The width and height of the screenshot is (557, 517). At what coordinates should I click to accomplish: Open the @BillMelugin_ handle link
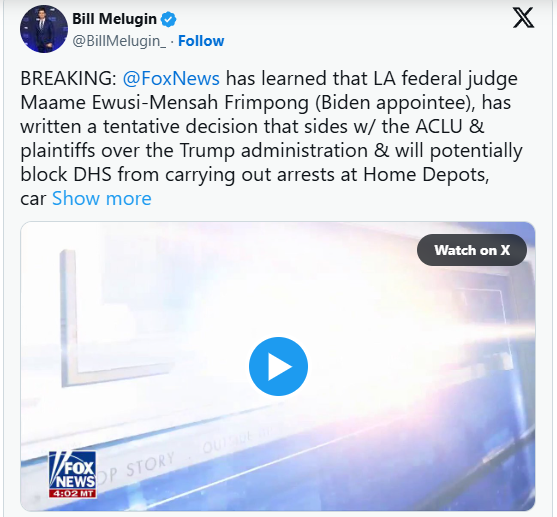point(119,41)
